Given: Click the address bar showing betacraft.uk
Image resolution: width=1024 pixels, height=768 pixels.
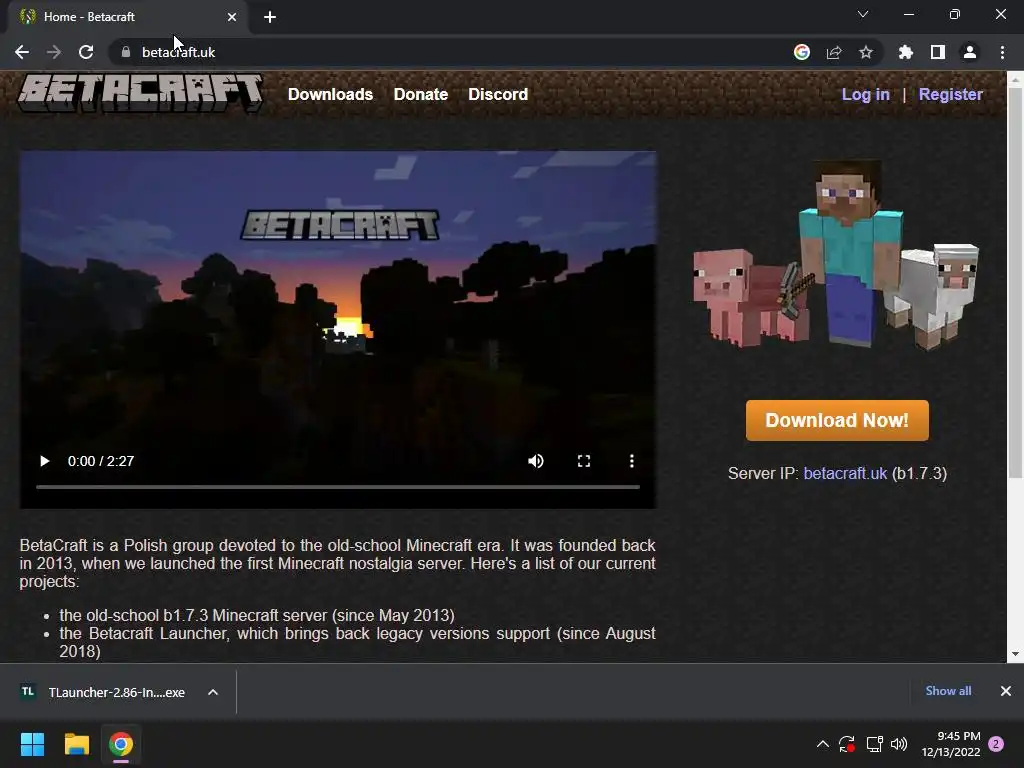Looking at the screenshot, I should tap(451, 52).
